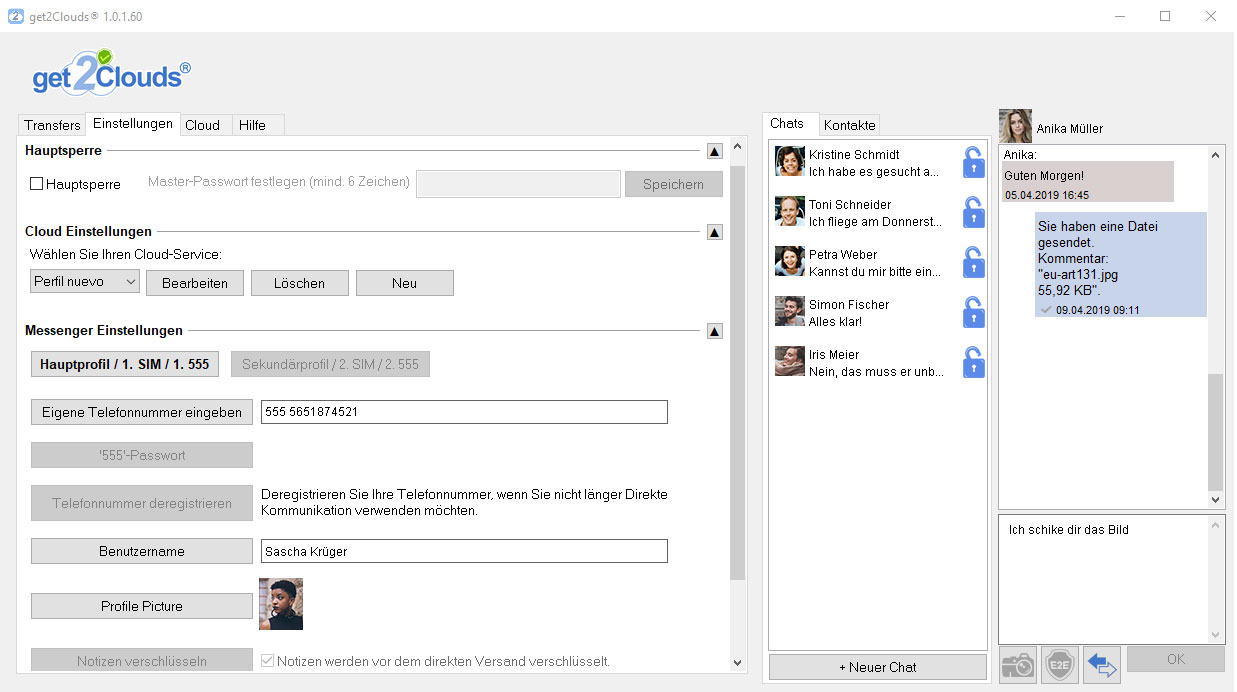
Task: Select Hauptprofil / 1. SIM / 1. 555
Action: (x=125, y=364)
